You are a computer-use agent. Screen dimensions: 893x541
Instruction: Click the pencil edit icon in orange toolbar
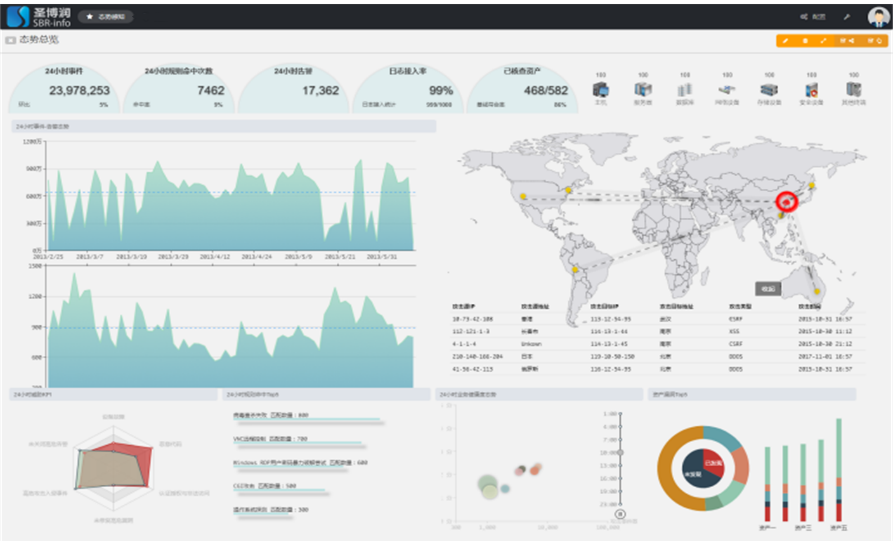coord(786,41)
